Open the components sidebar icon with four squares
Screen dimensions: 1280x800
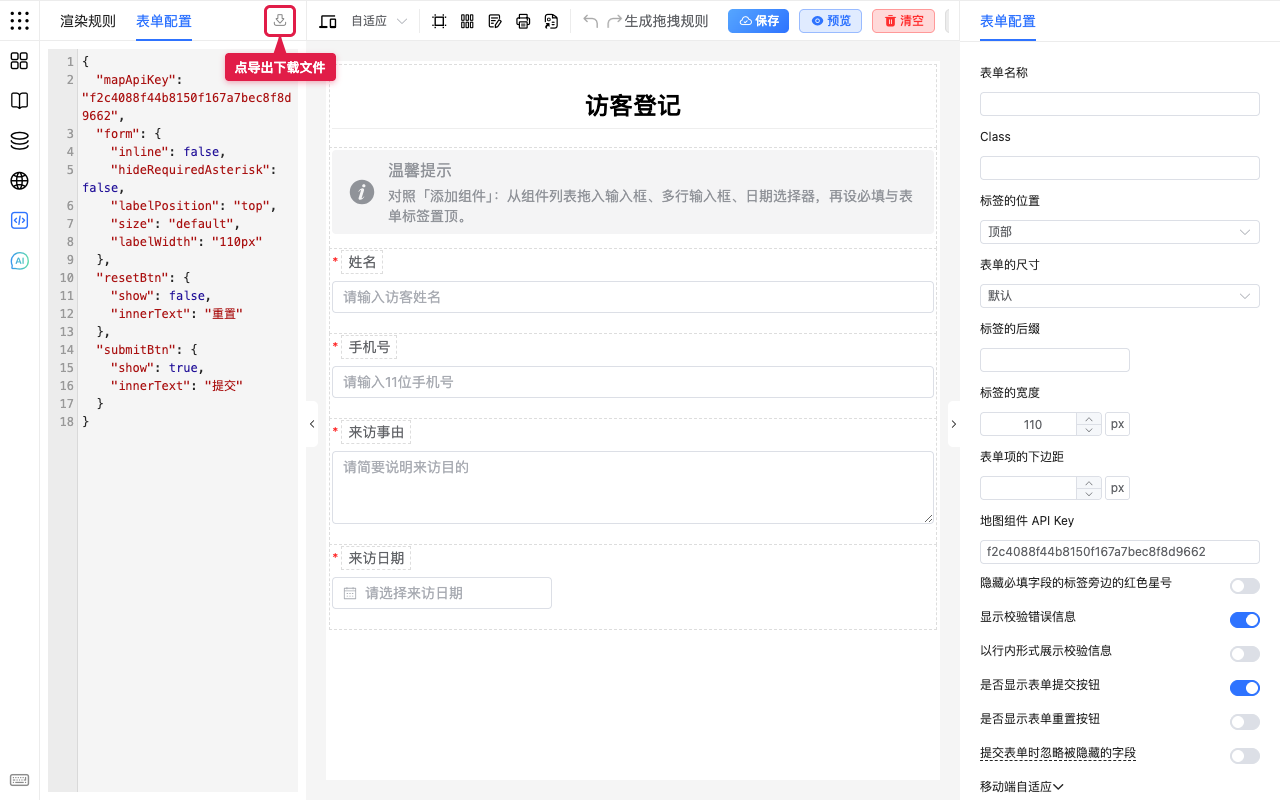tap(19, 61)
